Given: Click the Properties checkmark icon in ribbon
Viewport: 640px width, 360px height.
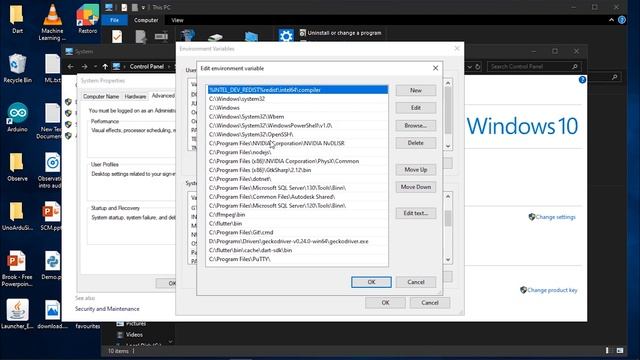Looking at the screenshot, I should pos(117,36).
